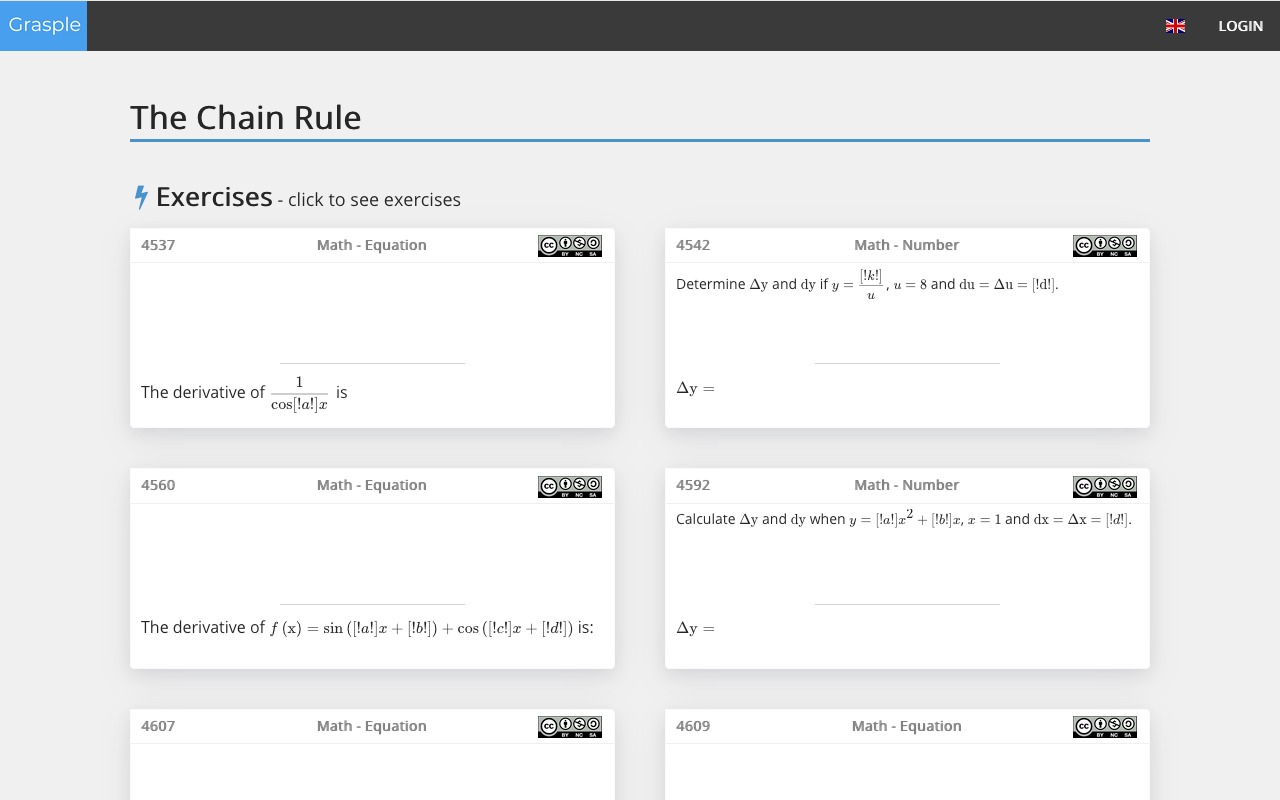Click The Chain Rule page title
Screen dimensions: 1280x800
click(x=246, y=118)
